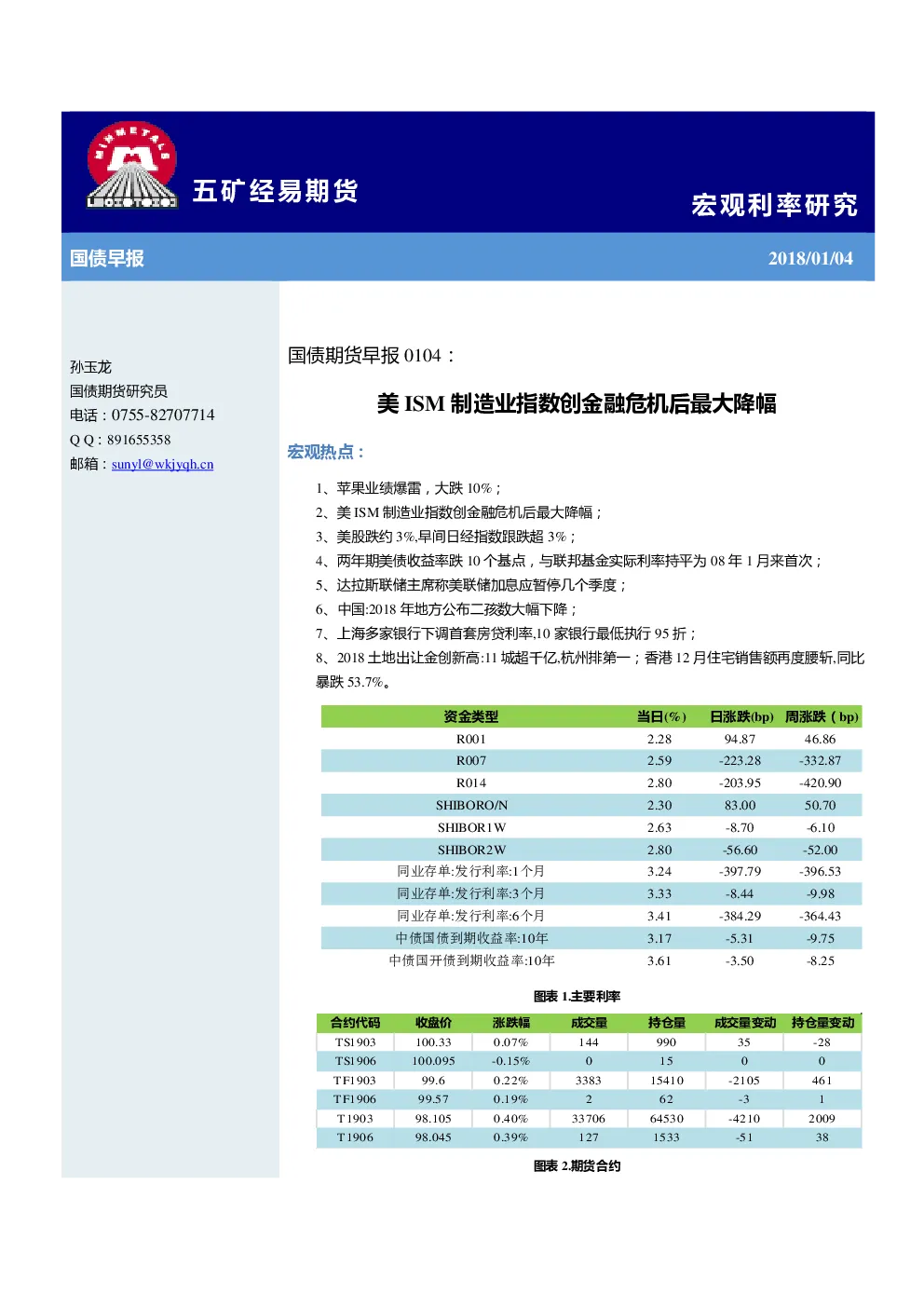Click the 周涨跌 (bp) column header
924x1307 pixels.
[822, 716]
